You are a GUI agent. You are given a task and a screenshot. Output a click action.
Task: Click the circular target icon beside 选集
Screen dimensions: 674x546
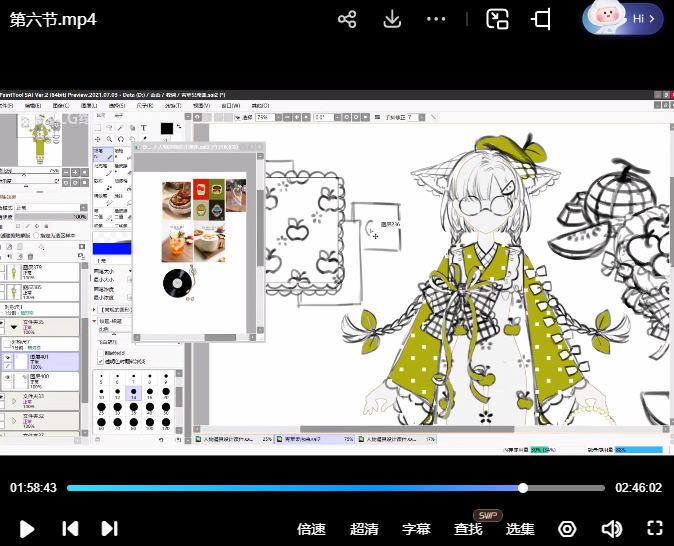(567, 529)
